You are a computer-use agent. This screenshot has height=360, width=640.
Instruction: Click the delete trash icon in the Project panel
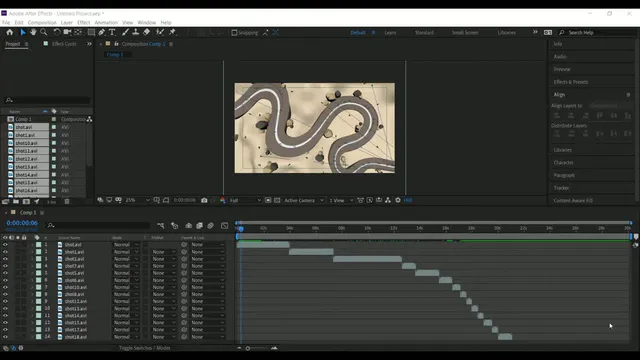pos(67,201)
